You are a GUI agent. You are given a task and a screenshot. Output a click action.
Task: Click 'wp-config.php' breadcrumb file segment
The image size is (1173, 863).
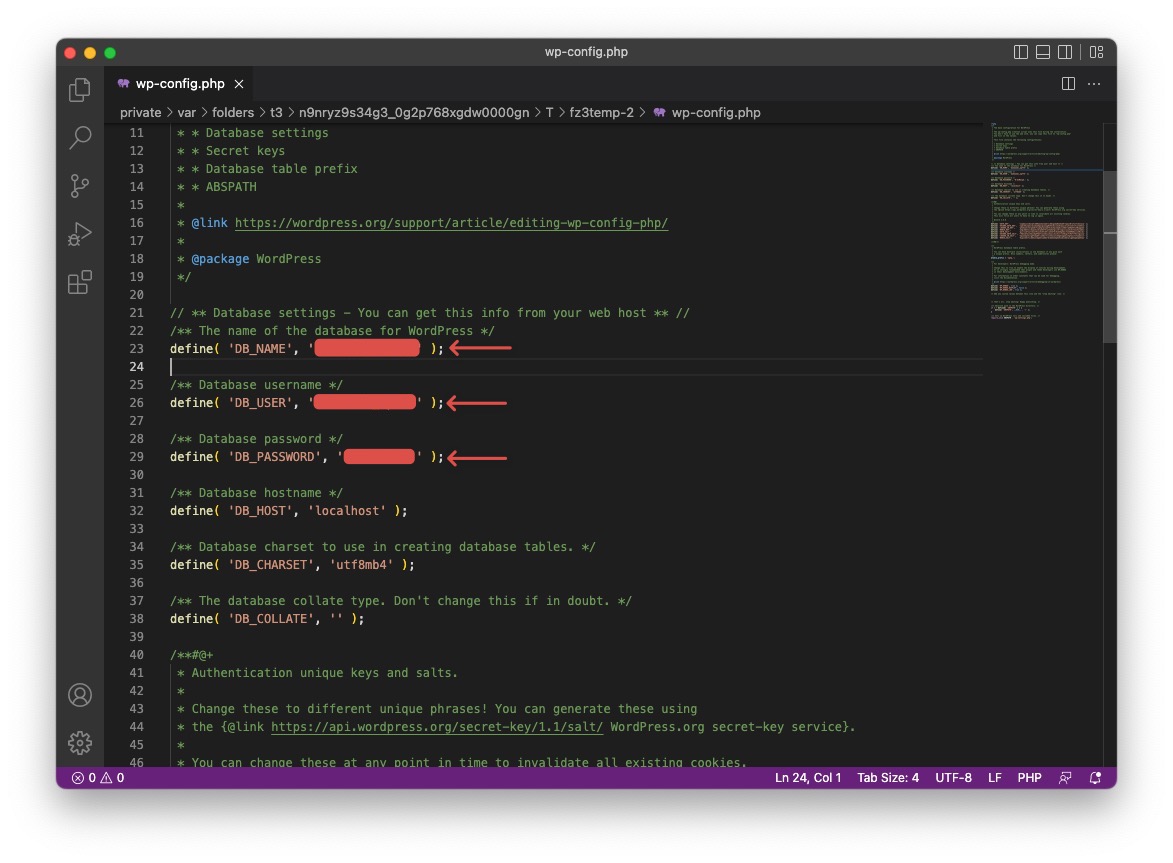716,112
